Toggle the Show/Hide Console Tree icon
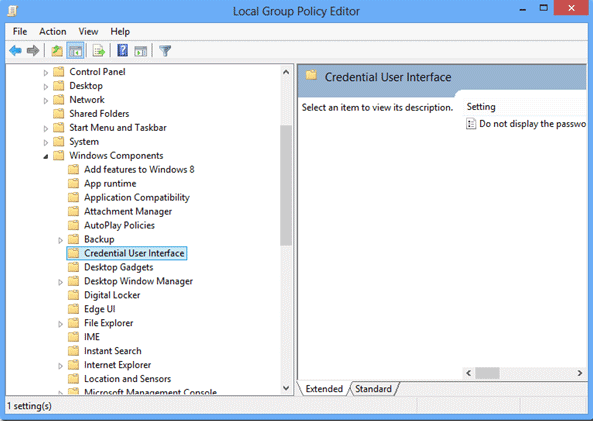This screenshot has height=421, width=593. click(x=75, y=50)
